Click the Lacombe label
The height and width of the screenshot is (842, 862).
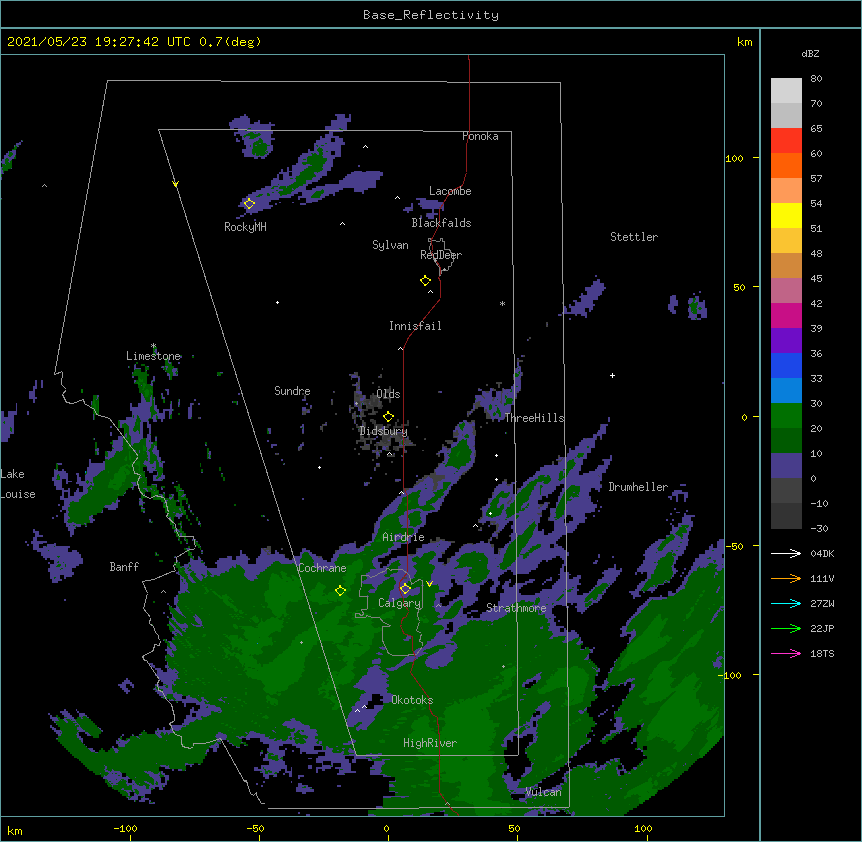[450, 191]
